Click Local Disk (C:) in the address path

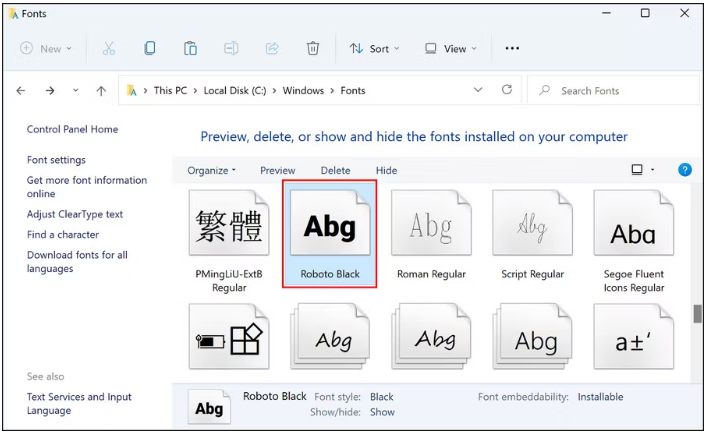(235, 90)
